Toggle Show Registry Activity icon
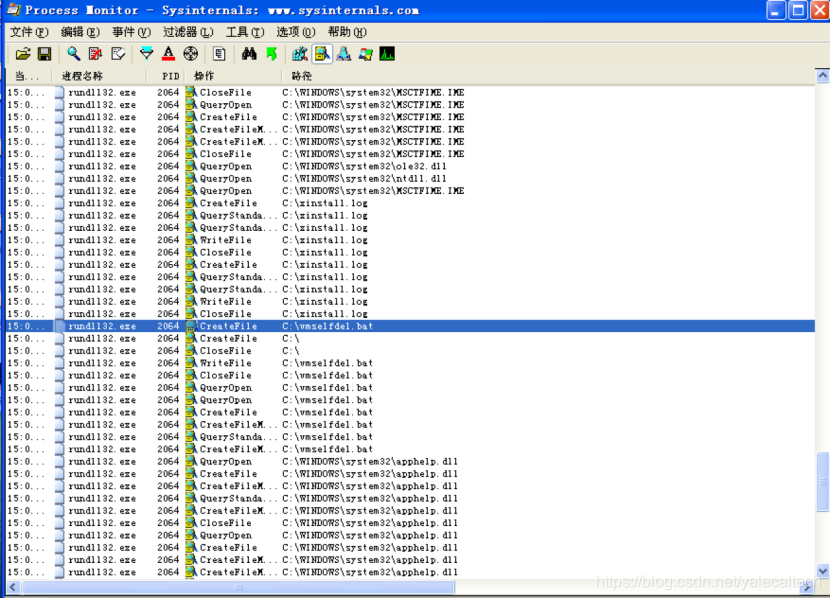 point(300,53)
